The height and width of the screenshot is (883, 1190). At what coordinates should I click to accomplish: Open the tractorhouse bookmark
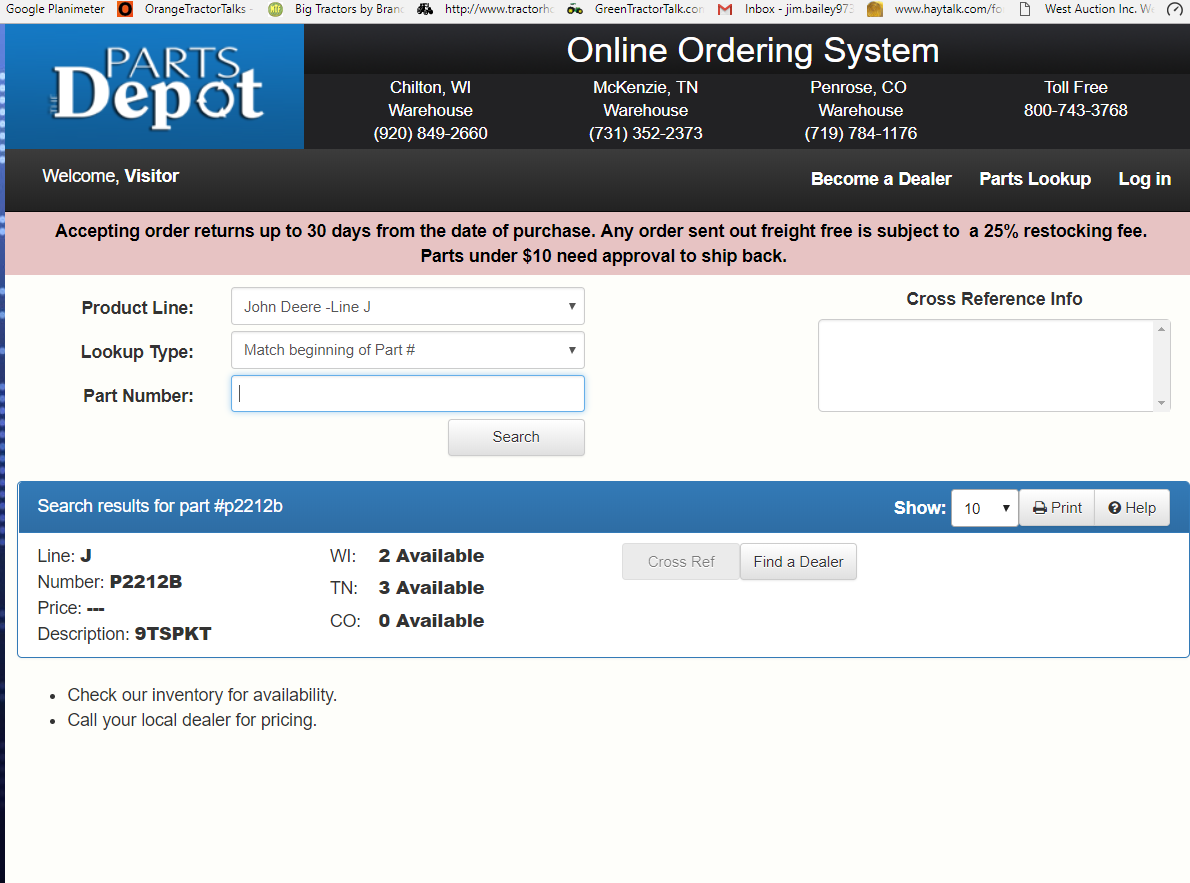click(486, 9)
